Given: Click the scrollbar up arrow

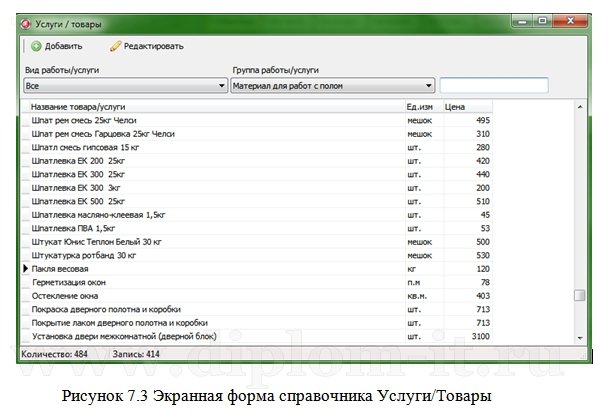Looking at the screenshot, I should [580, 107].
